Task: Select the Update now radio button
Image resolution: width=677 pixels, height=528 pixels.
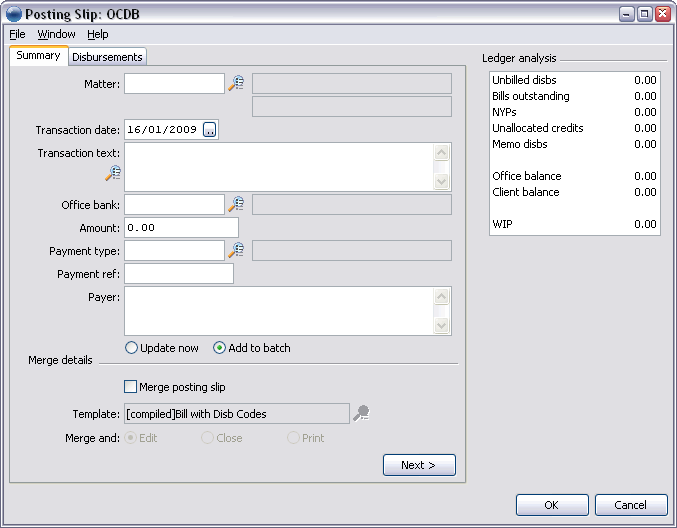Action: tap(131, 348)
